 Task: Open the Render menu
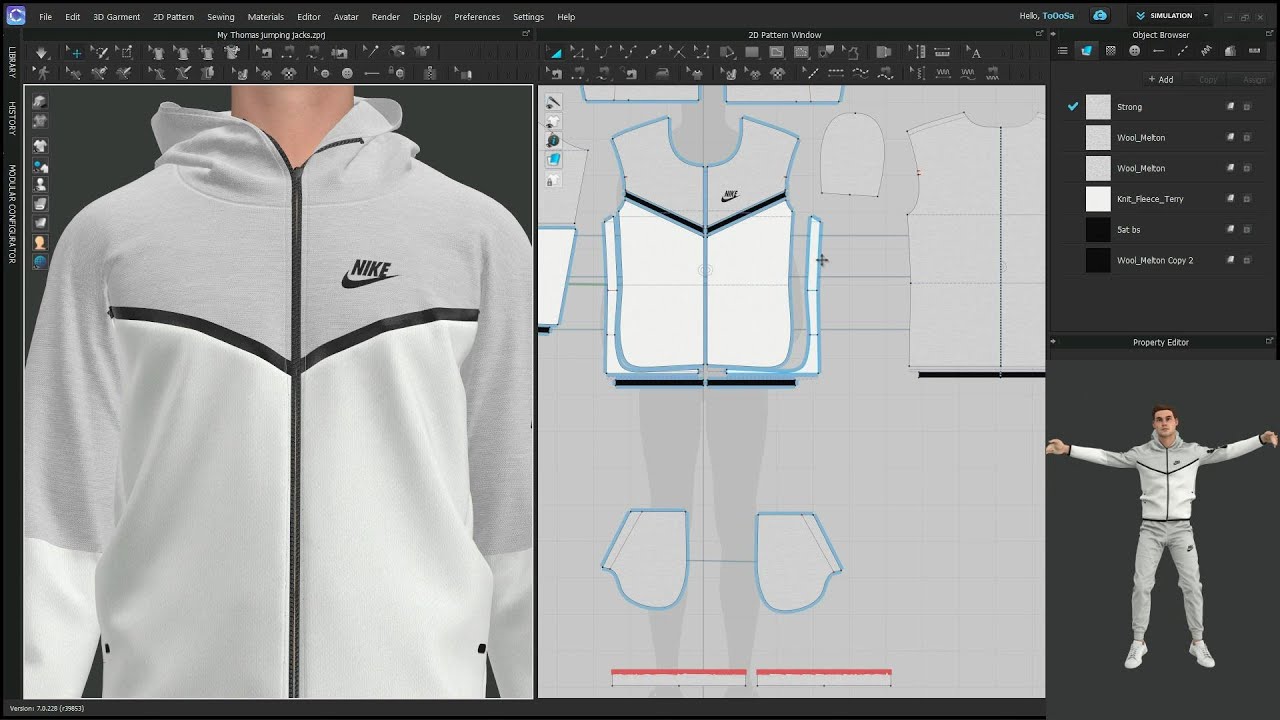point(385,17)
